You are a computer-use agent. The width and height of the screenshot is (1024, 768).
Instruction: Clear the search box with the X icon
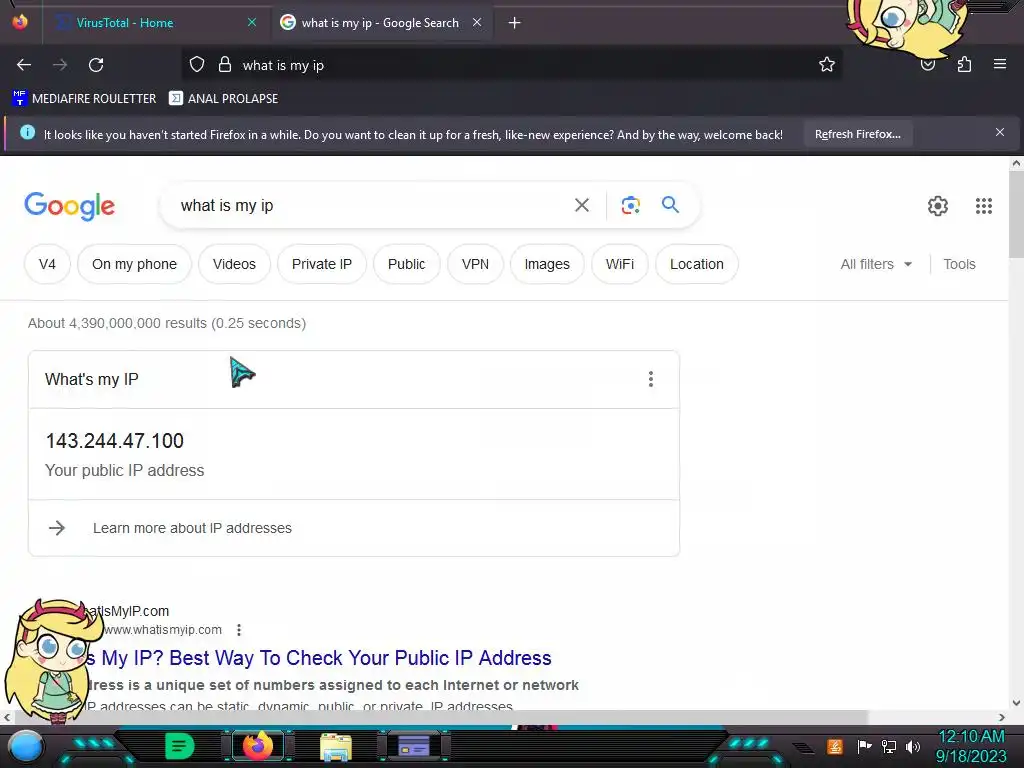click(582, 205)
